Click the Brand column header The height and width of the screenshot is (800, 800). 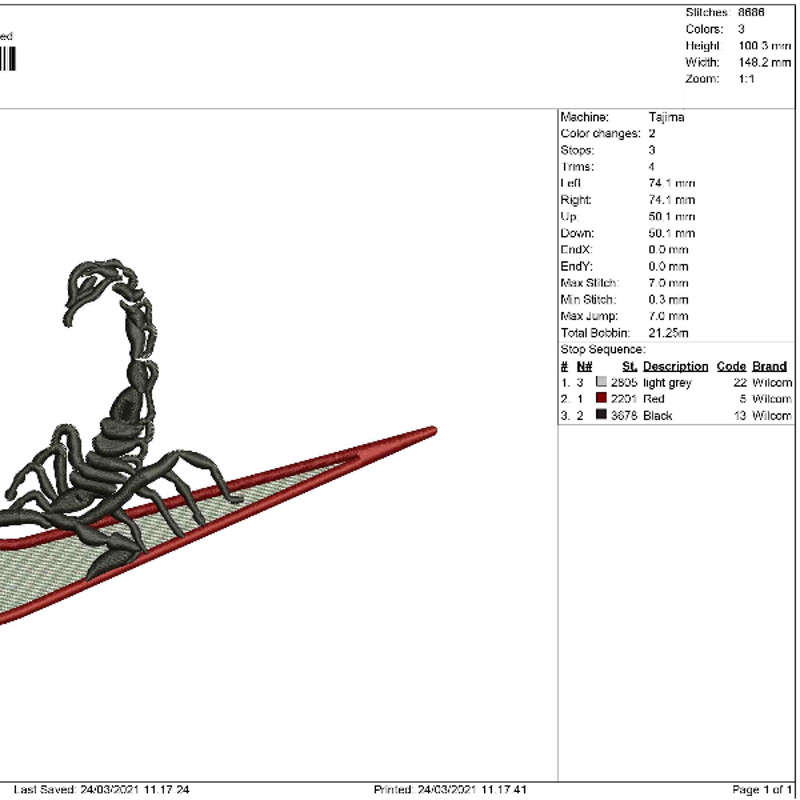[x=767, y=366]
